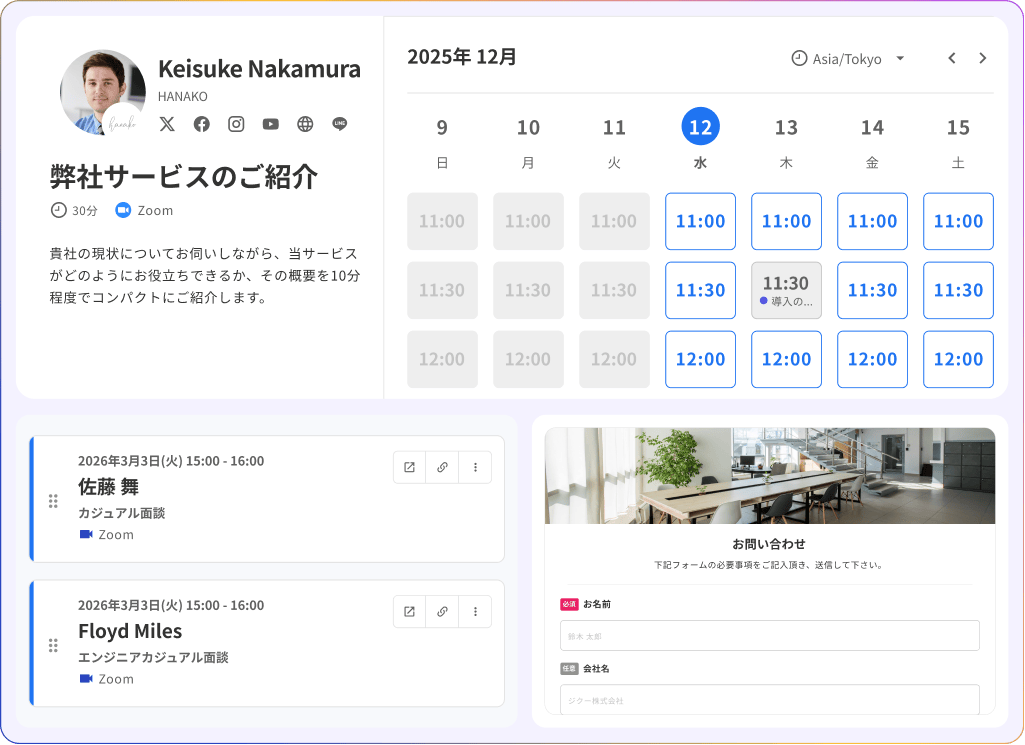Go to previous week with left chevron
This screenshot has height=745, width=1025.
click(x=951, y=58)
